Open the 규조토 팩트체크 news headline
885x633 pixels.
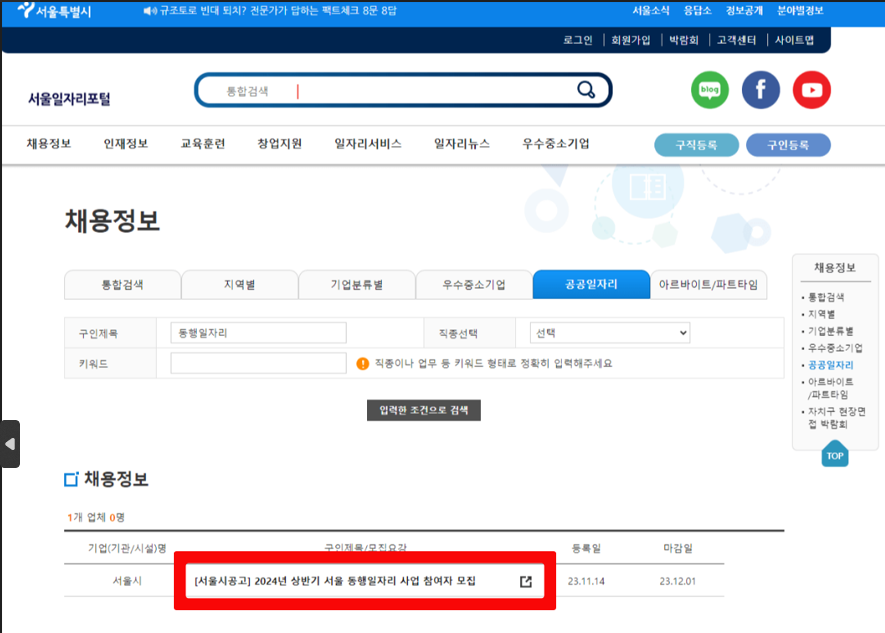point(278,11)
